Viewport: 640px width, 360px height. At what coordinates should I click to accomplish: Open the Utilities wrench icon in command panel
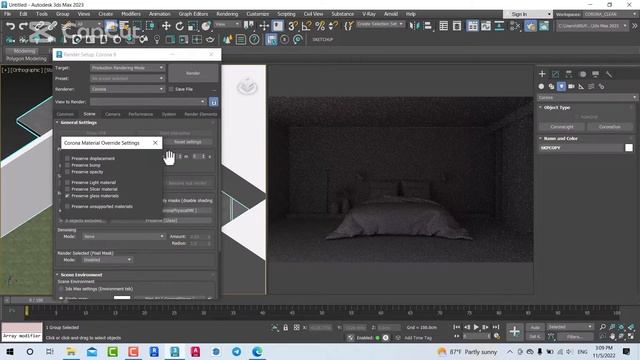coord(609,74)
